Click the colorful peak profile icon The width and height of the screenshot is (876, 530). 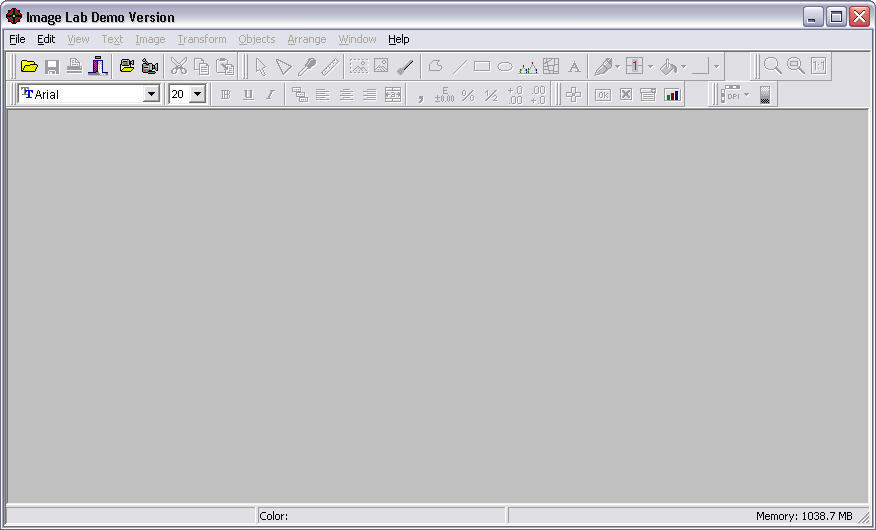pos(97,66)
